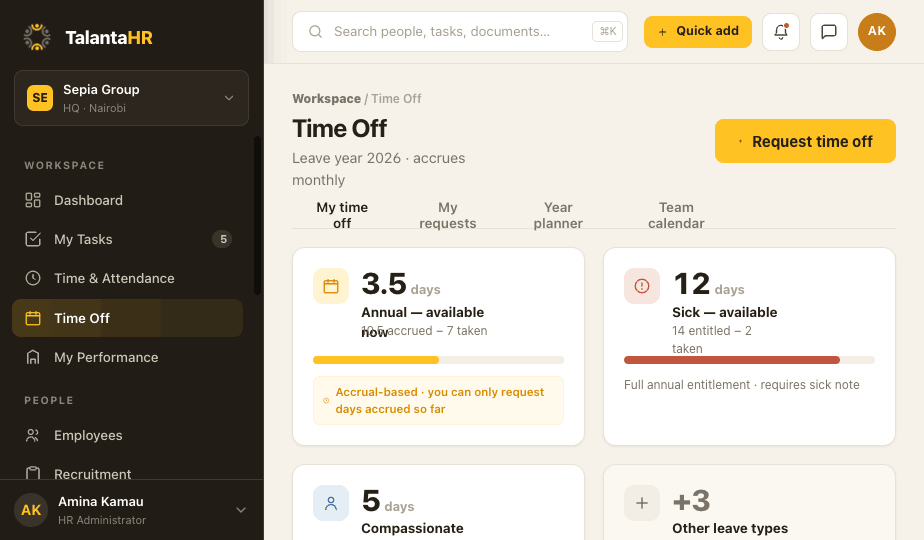Viewport: 924px width, 540px height.
Task: Go to My Tasks in sidebar
Action: (x=127, y=239)
